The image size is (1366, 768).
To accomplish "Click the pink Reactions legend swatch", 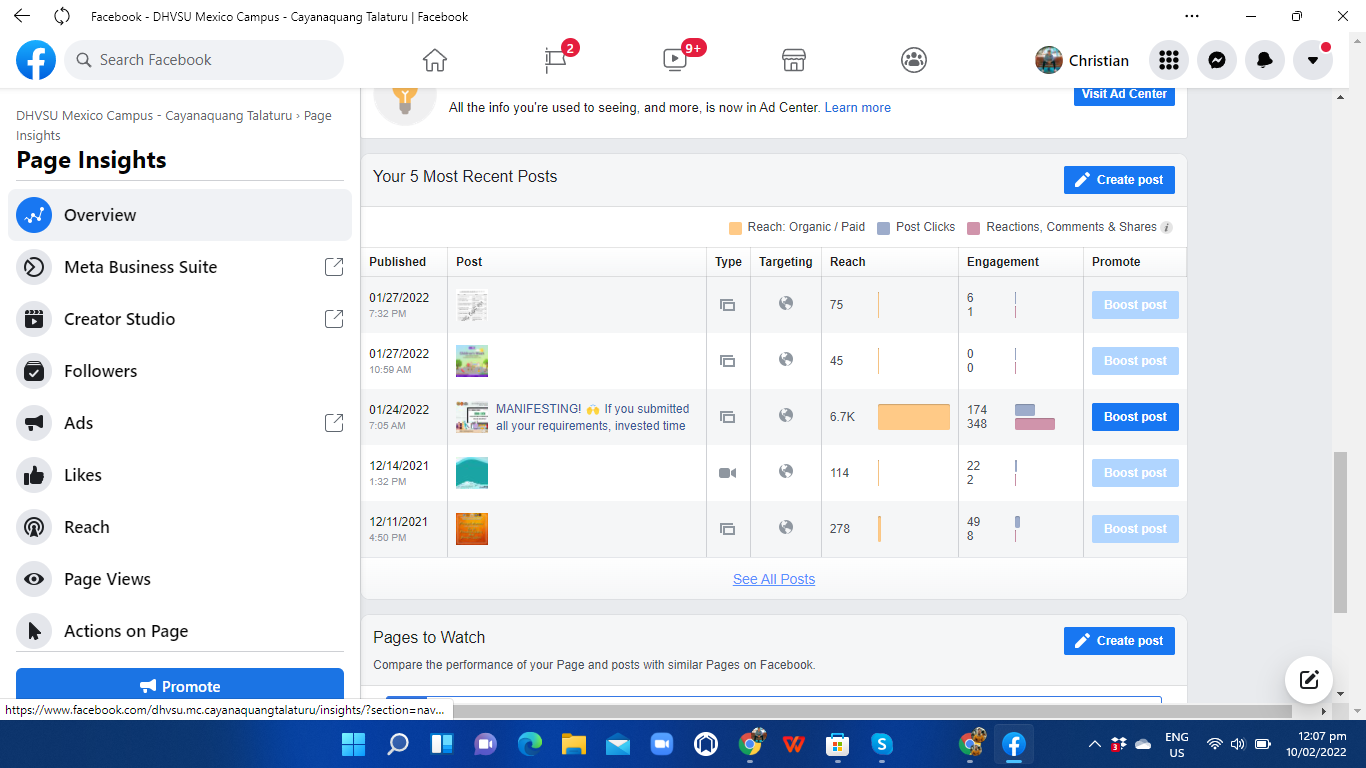I will [974, 228].
